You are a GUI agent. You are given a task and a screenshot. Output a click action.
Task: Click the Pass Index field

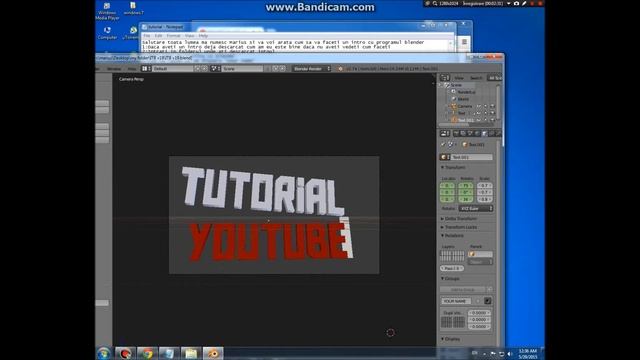(452, 268)
